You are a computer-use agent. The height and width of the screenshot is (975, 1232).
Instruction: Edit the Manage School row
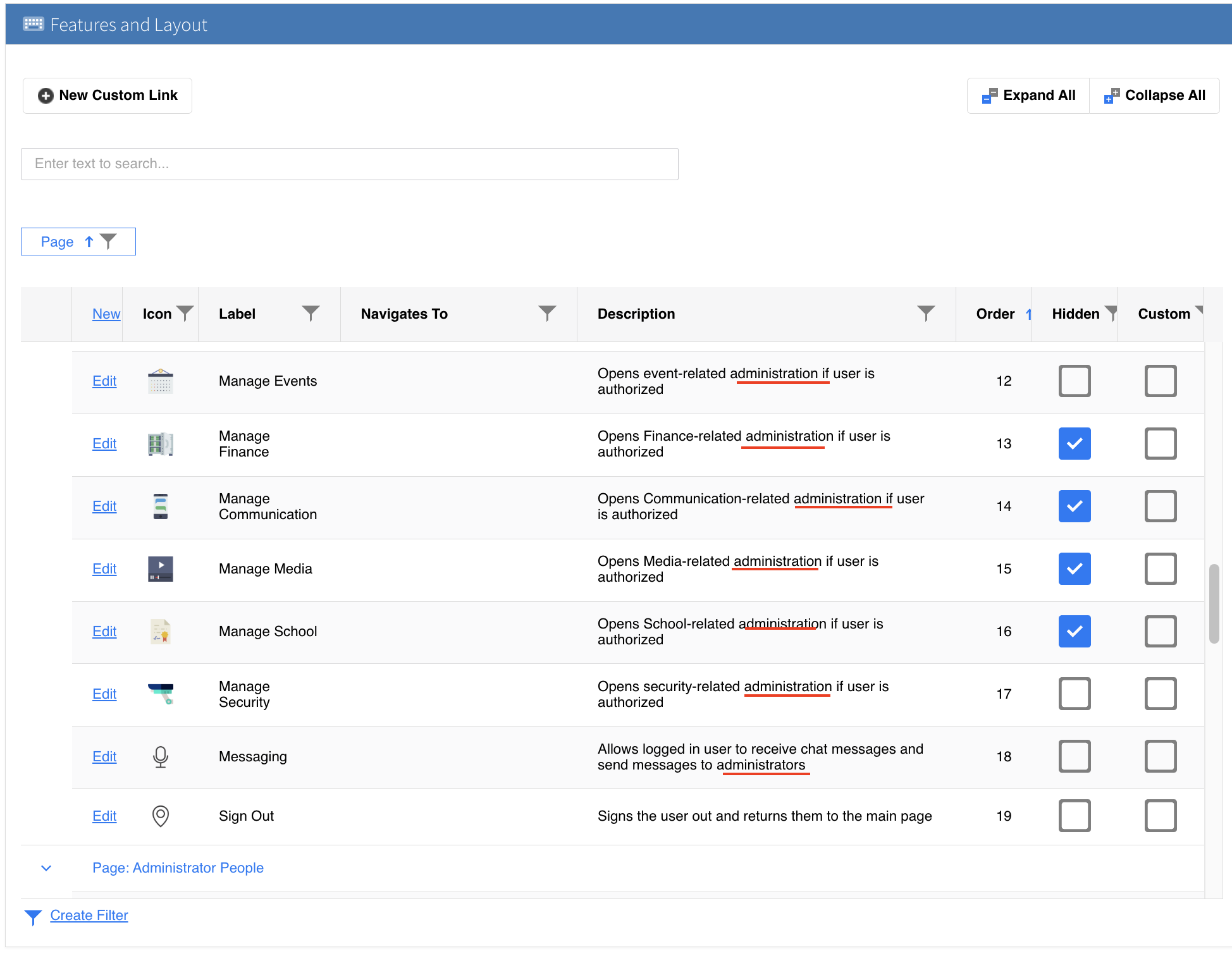point(104,632)
